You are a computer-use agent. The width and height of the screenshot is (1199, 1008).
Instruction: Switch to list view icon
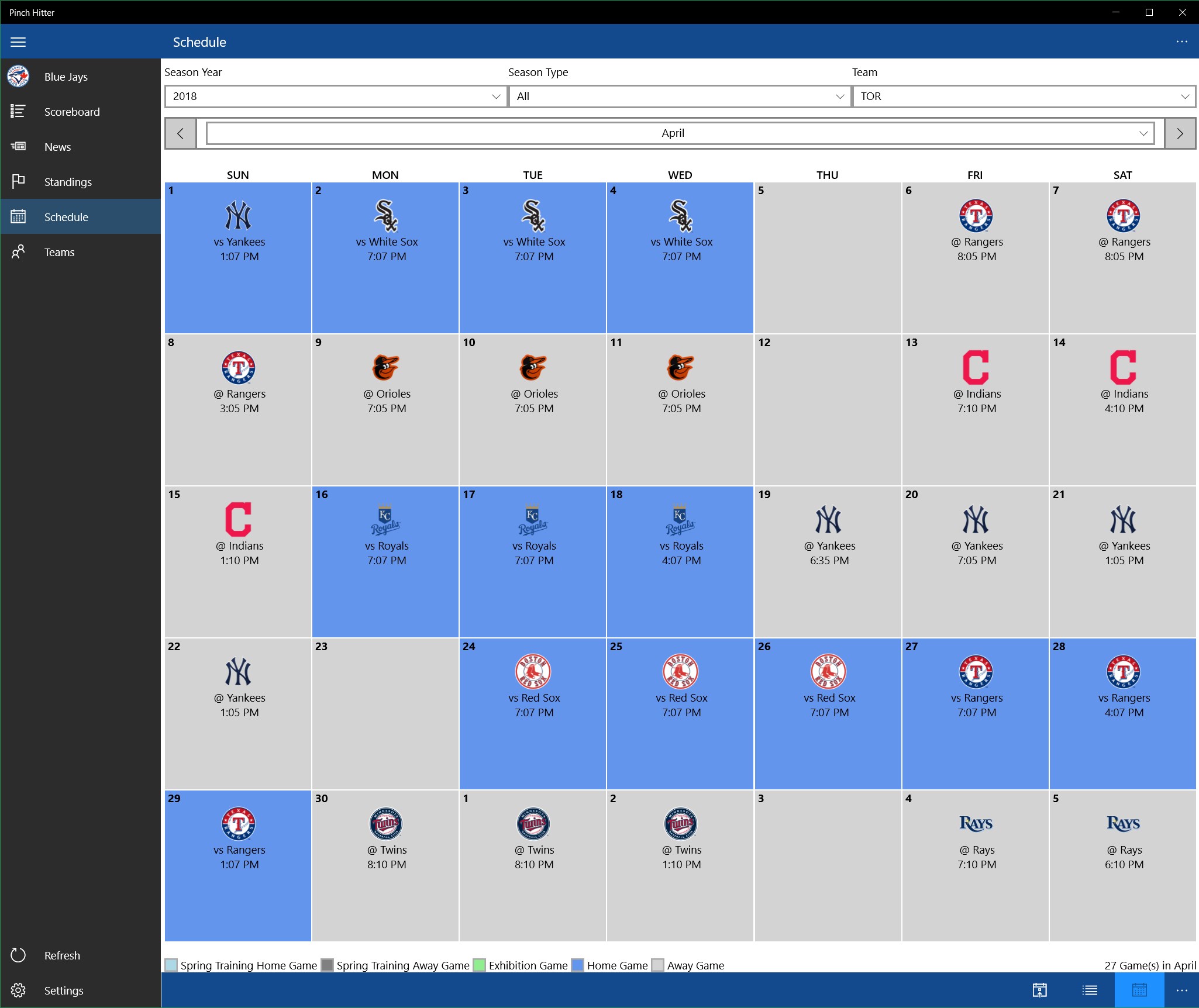pos(1090,990)
